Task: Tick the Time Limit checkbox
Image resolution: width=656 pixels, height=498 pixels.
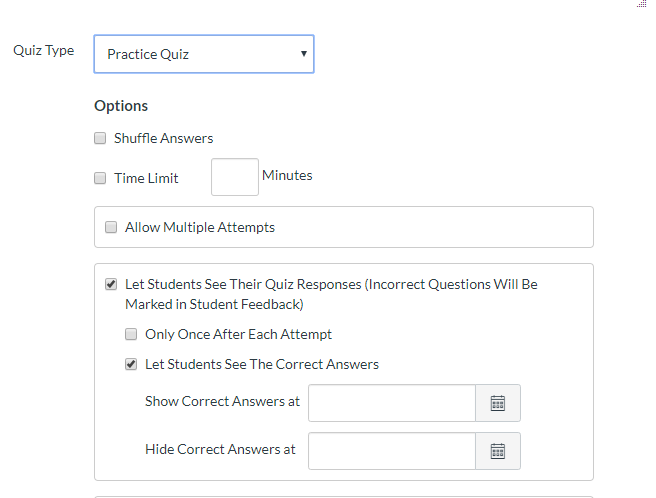Action: click(100, 179)
